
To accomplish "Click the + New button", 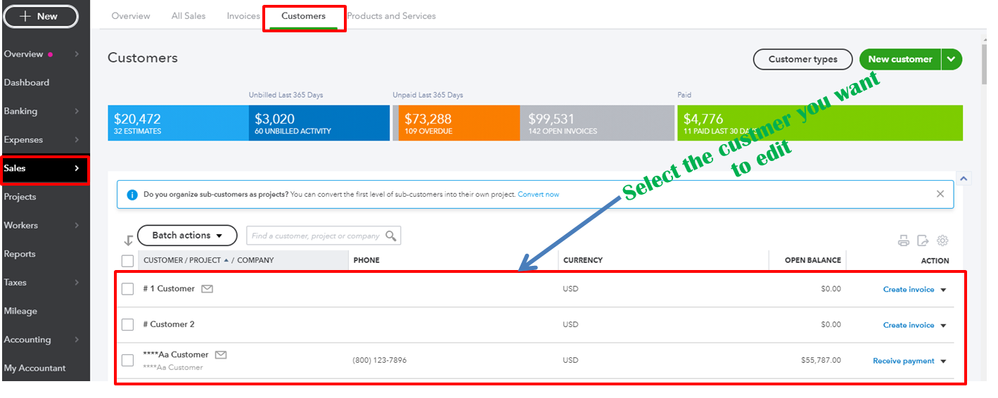I will coord(41,17).
